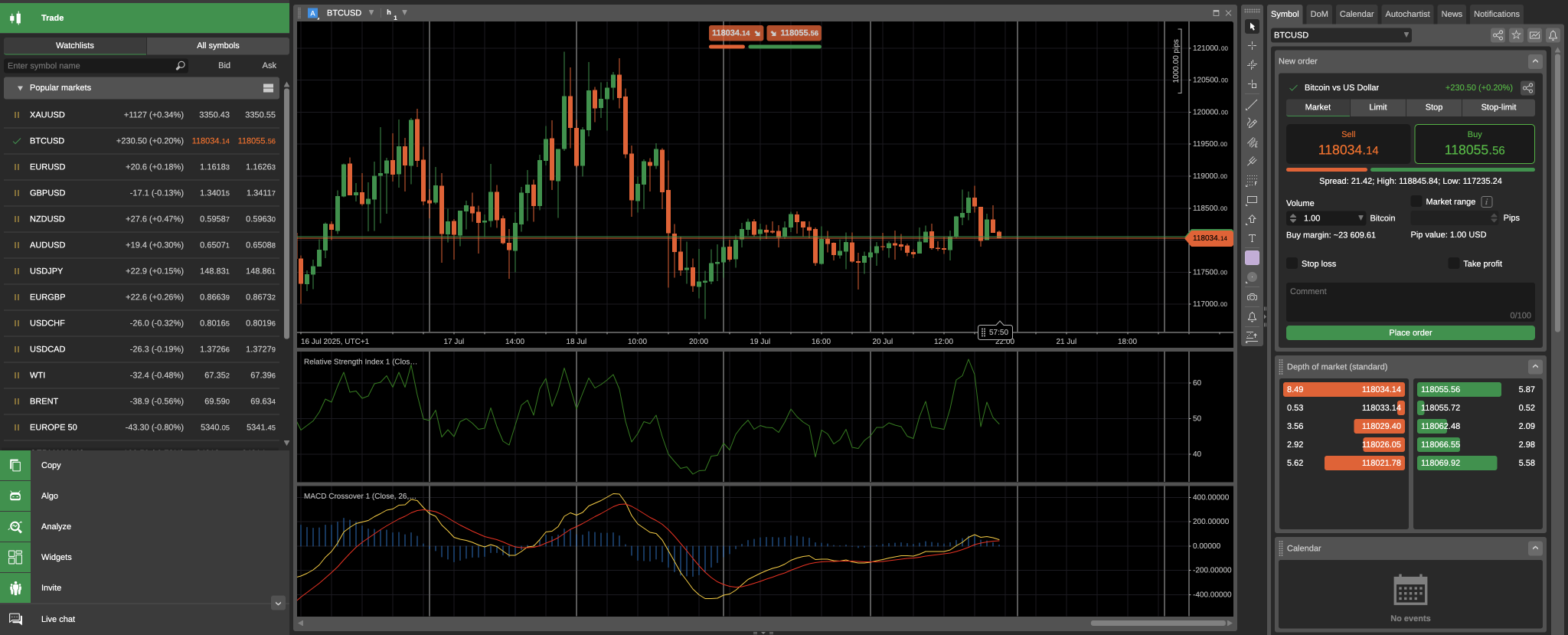
Task: Click the purple color swatch in drawing toolbar
Action: click(x=1252, y=258)
